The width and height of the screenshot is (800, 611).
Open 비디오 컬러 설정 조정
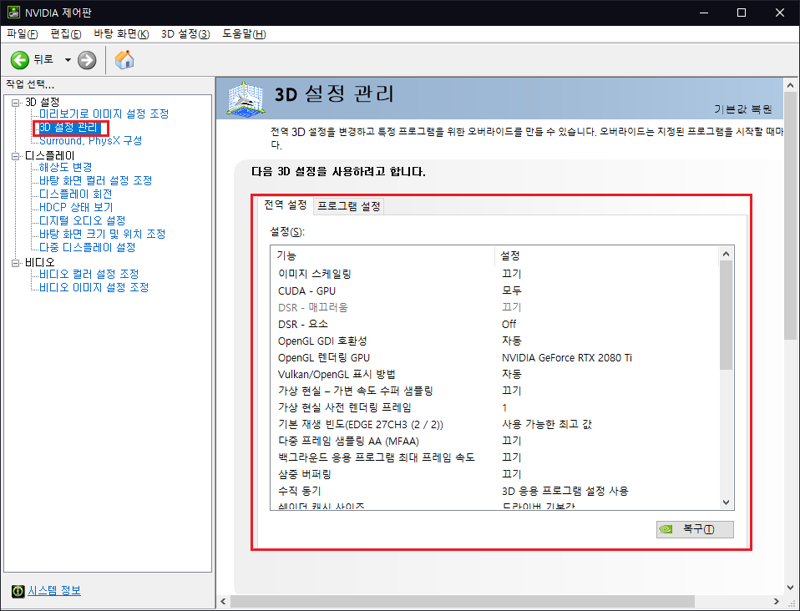tap(89, 274)
